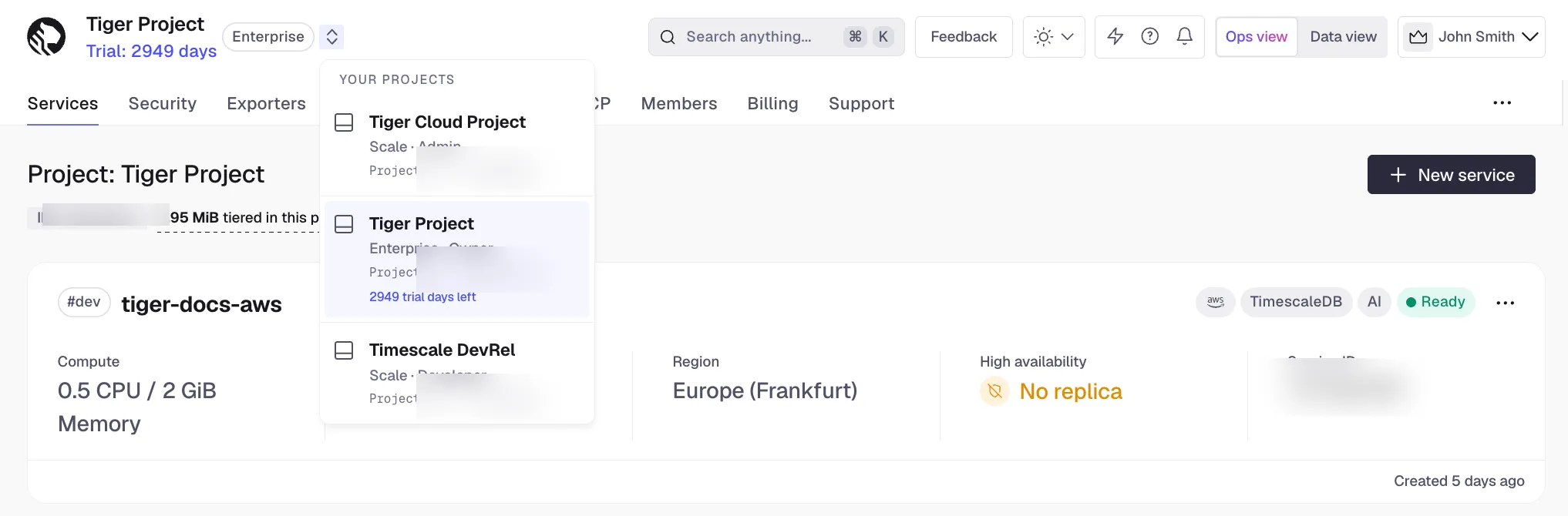Click the Project: Tiger Project heading

(x=146, y=174)
